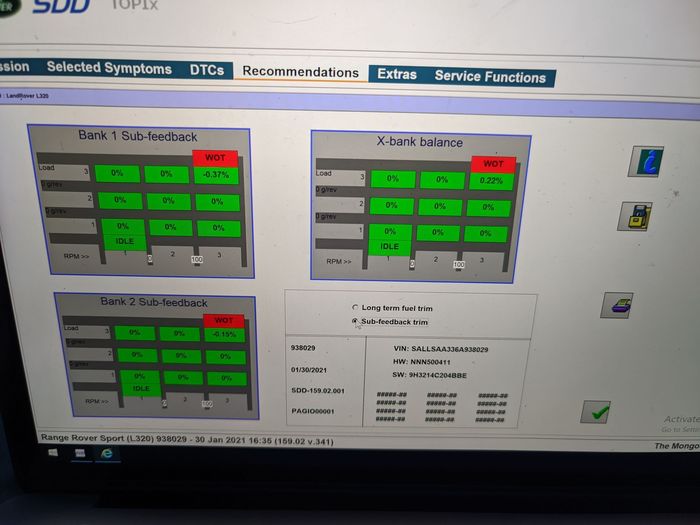
Task: Open the partially visible Session tab
Action: 15,67
